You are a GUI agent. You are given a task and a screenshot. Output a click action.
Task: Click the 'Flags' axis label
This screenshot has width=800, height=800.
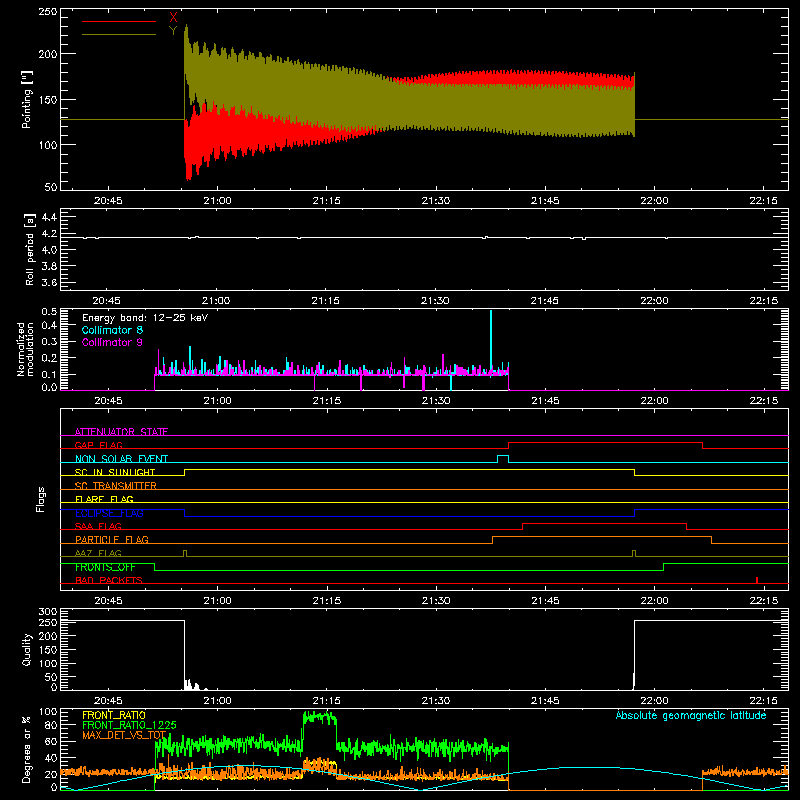click(x=41, y=499)
